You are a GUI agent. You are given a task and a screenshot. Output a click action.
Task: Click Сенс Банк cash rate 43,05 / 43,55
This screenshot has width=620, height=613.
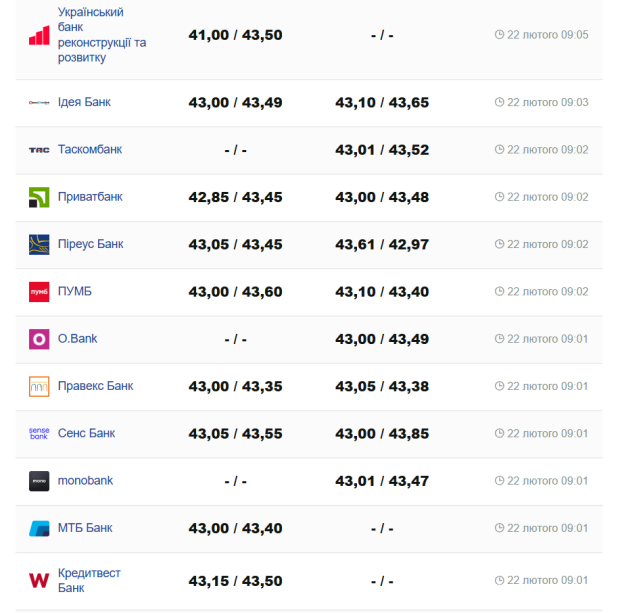tap(235, 434)
